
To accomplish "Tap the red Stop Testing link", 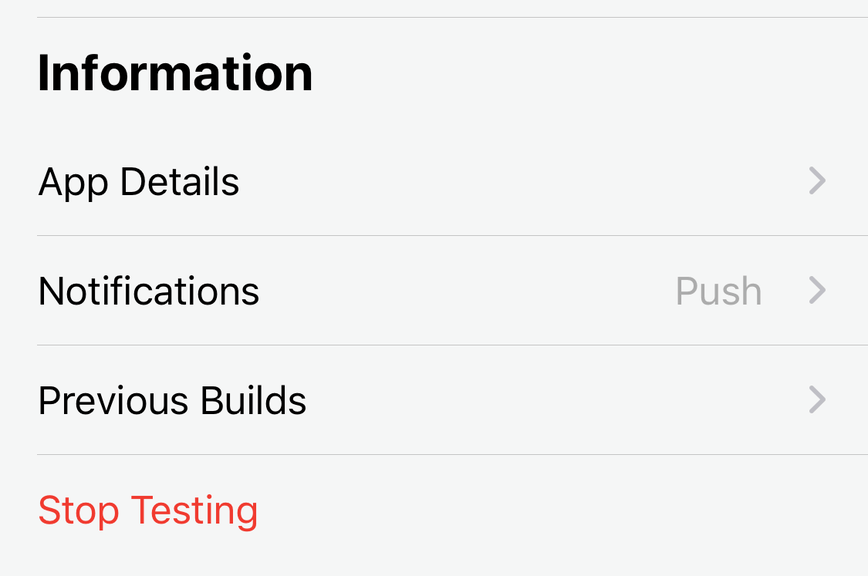I will pyautogui.click(x=148, y=510).
